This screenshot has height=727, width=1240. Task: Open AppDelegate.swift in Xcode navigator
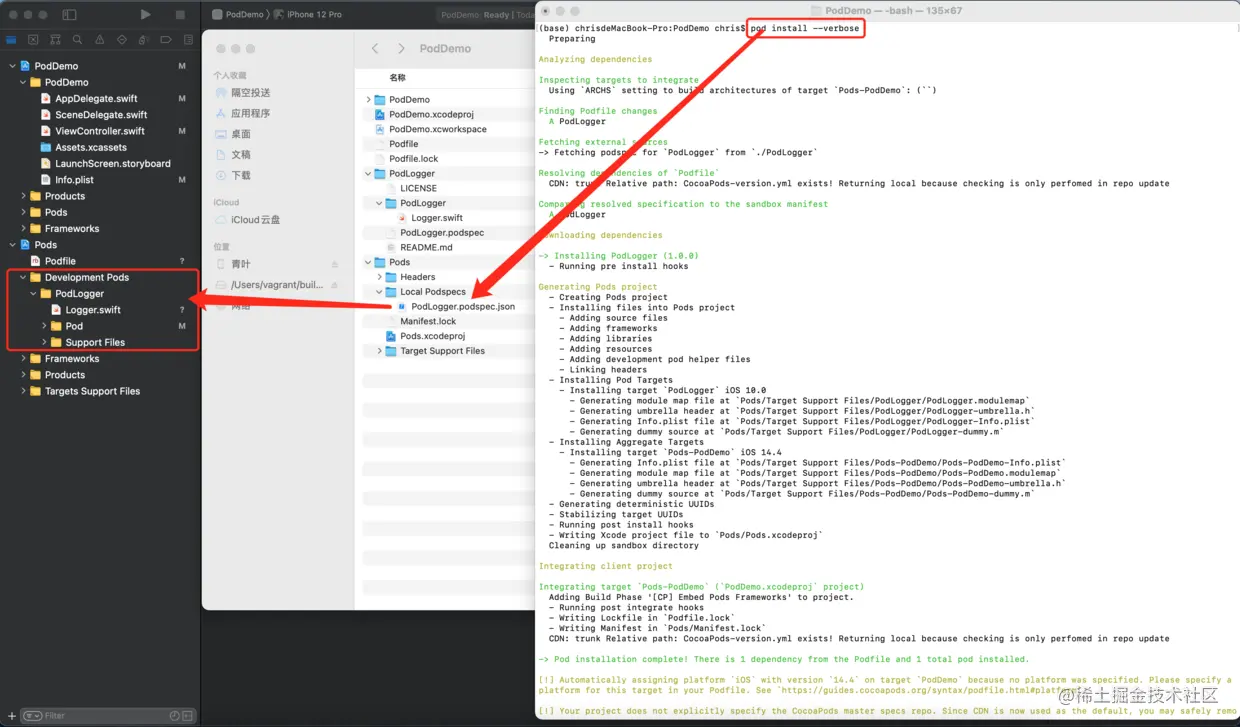coord(97,99)
